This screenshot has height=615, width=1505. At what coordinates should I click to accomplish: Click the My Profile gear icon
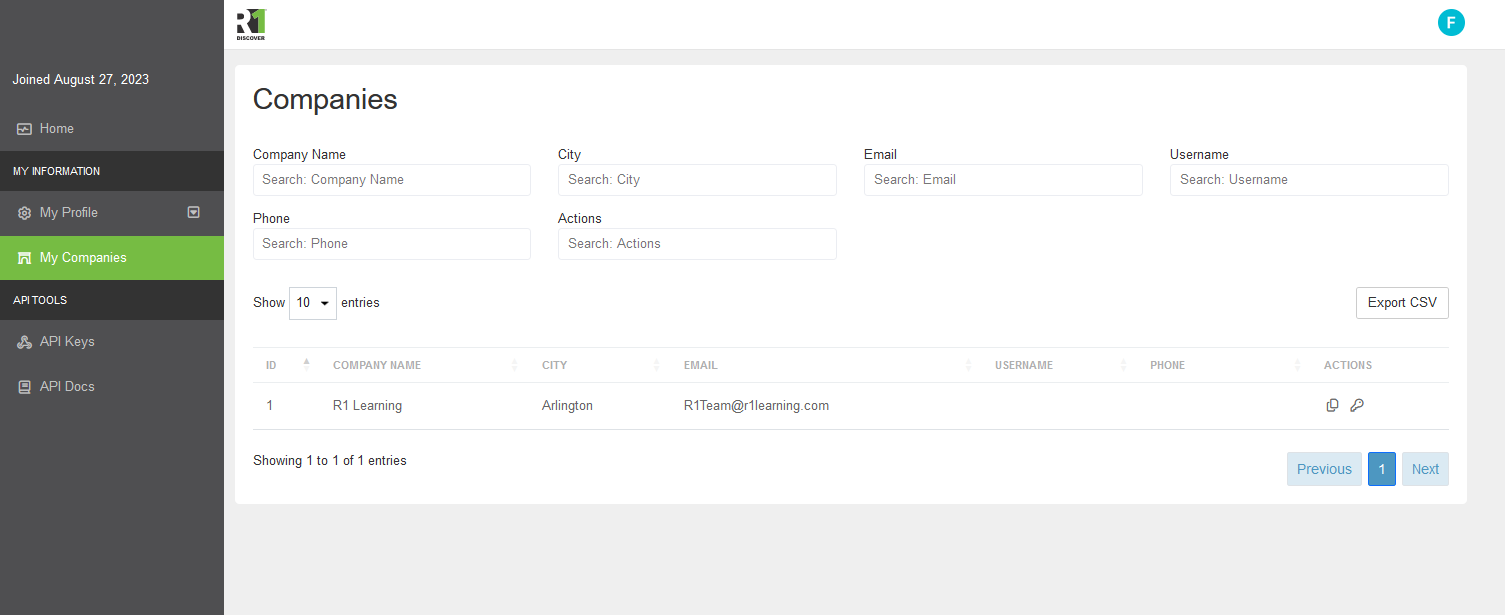(x=25, y=213)
